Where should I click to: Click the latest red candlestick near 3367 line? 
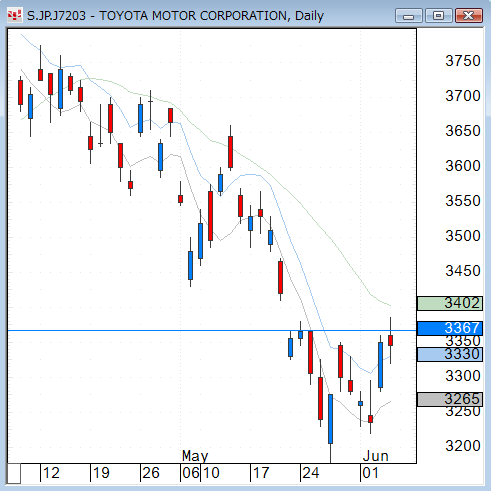390,340
